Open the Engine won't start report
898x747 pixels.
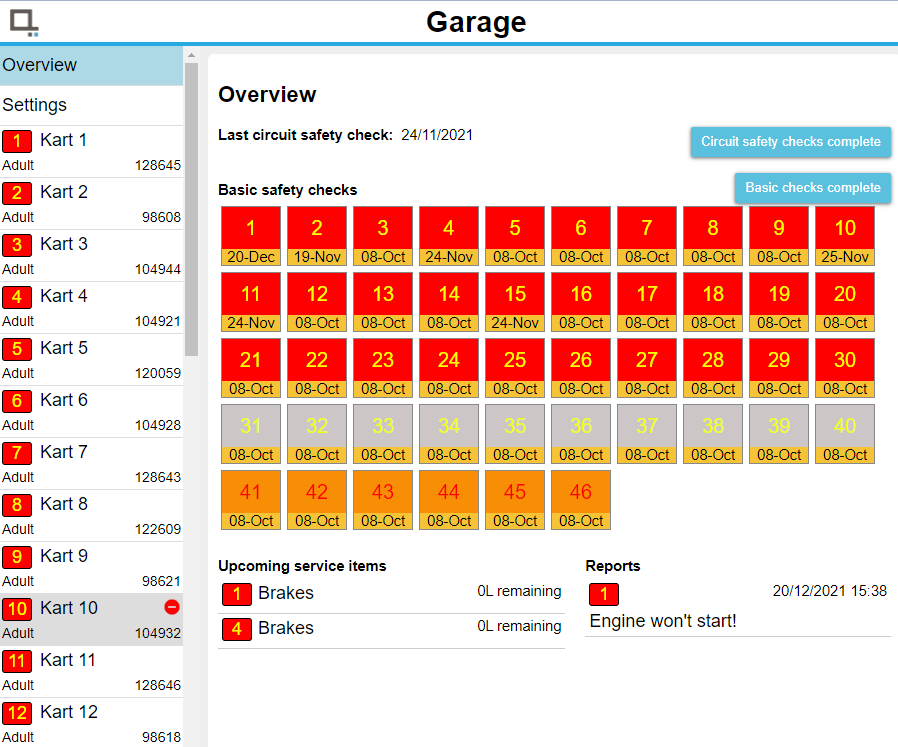click(x=738, y=608)
